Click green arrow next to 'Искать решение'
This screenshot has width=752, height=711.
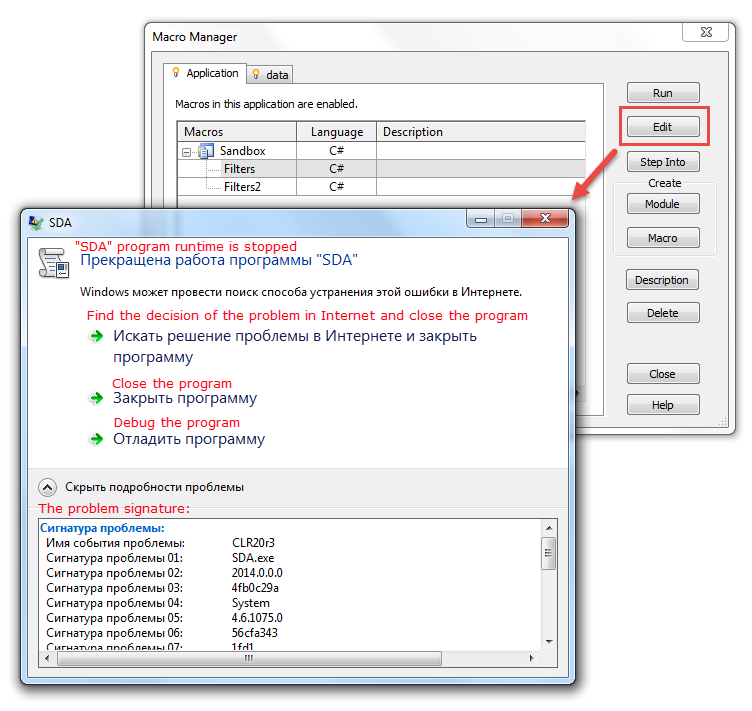[97, 336]
